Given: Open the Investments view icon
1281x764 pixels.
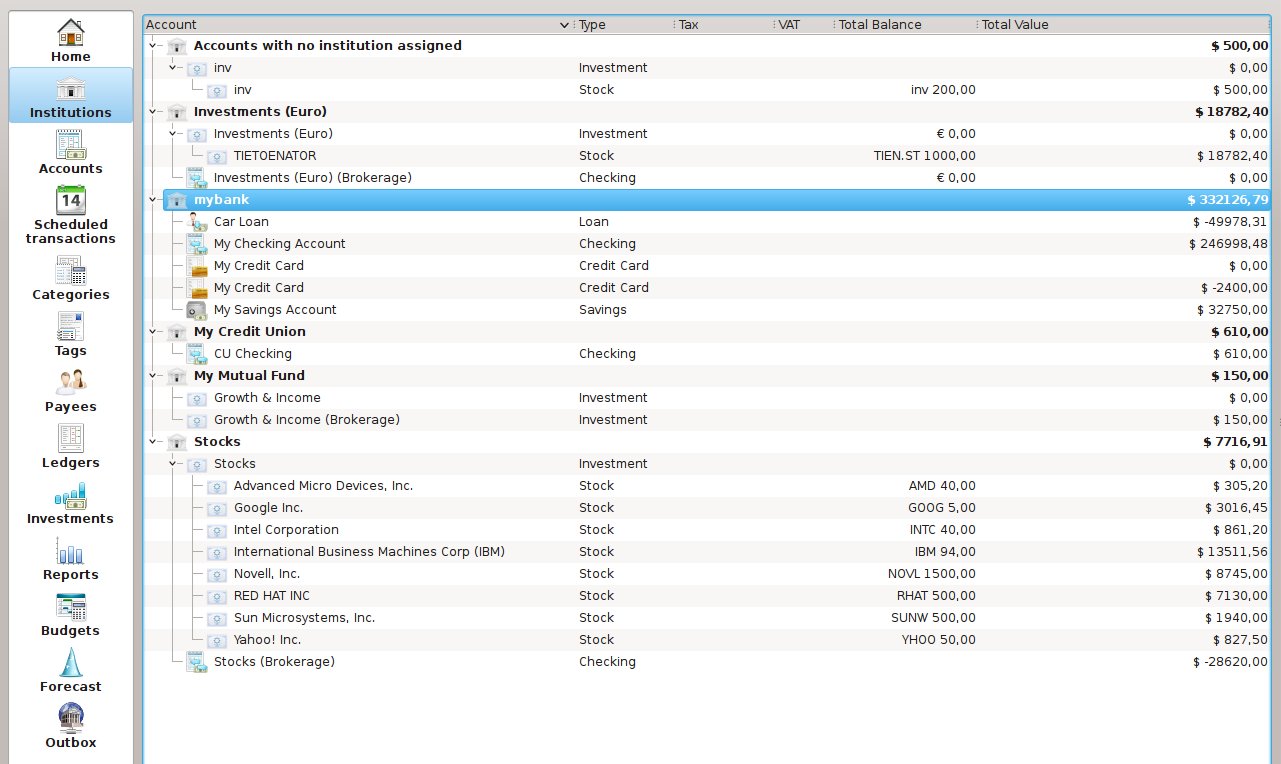Looking at the screenshot, I should click(x=71, y=494).
